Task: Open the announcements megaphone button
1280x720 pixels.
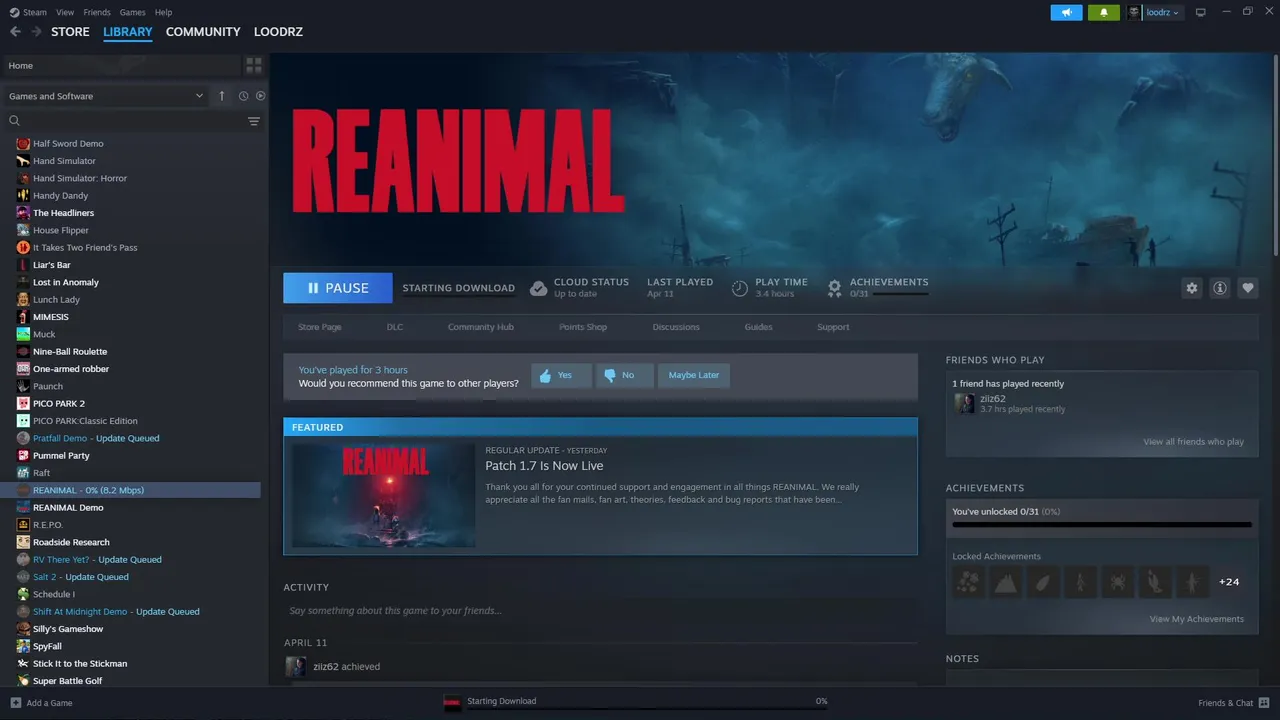Action: click(1066, 12)
